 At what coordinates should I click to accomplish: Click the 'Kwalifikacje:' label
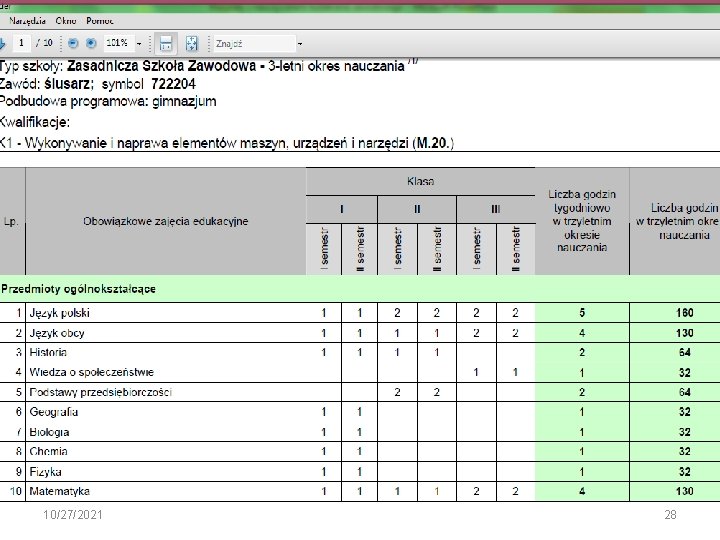pyautogui.click(x=35, y=122)
